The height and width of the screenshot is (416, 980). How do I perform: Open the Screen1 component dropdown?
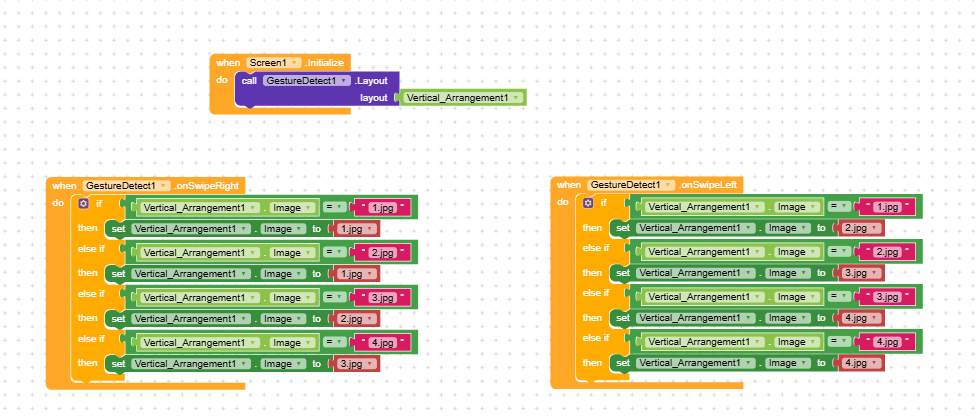coord(274,63)
